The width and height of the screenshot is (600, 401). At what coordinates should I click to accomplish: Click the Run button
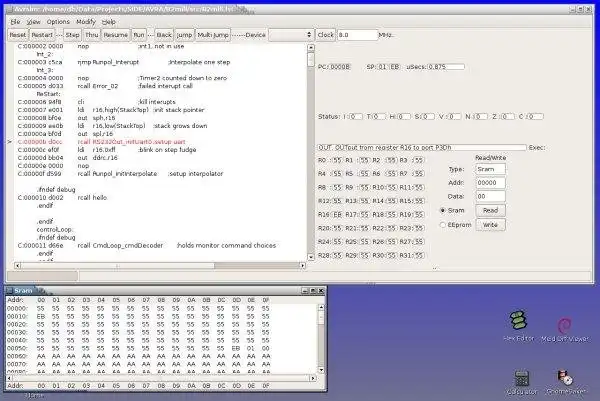139,35
